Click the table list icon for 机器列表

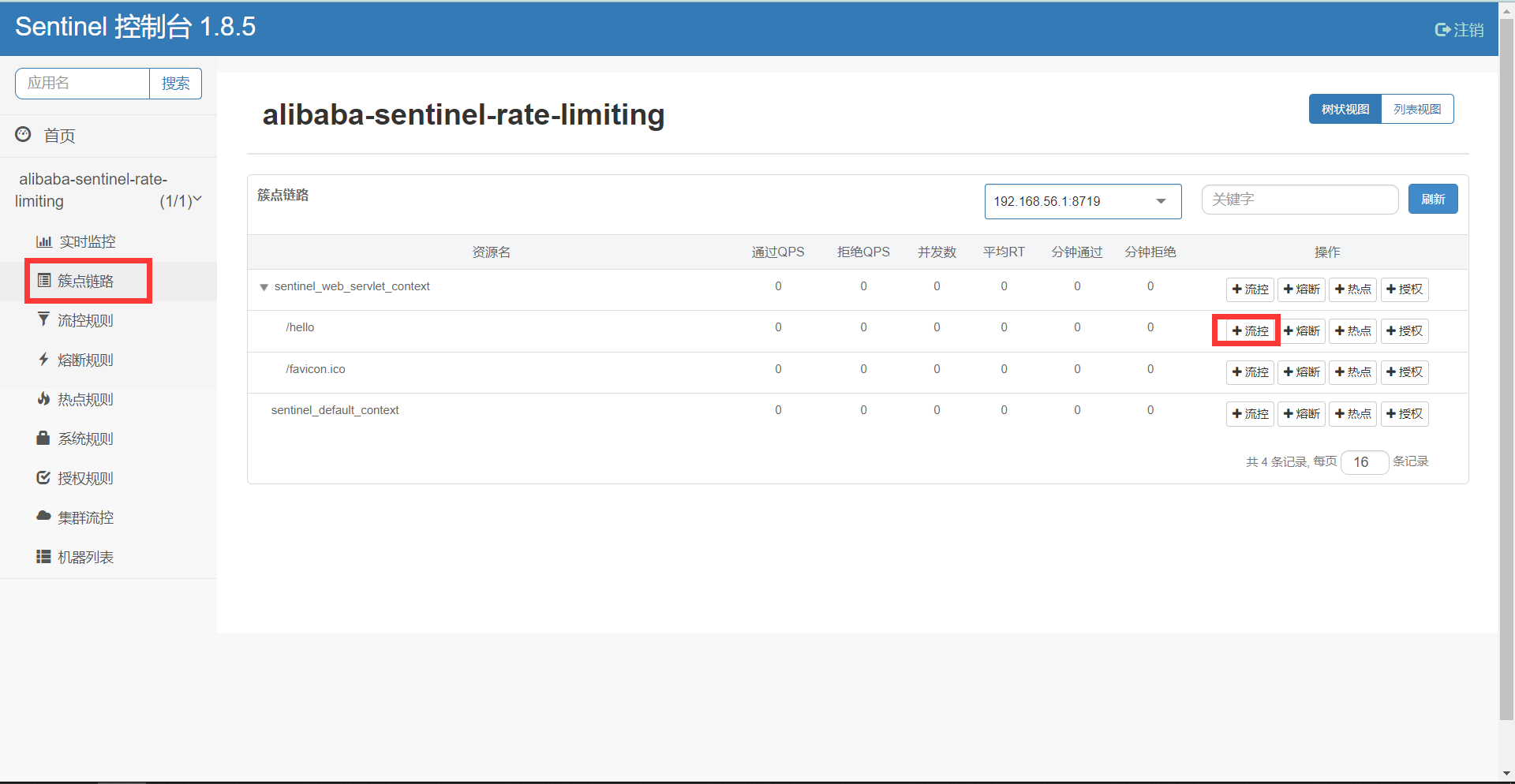click(x=44, y=557)
